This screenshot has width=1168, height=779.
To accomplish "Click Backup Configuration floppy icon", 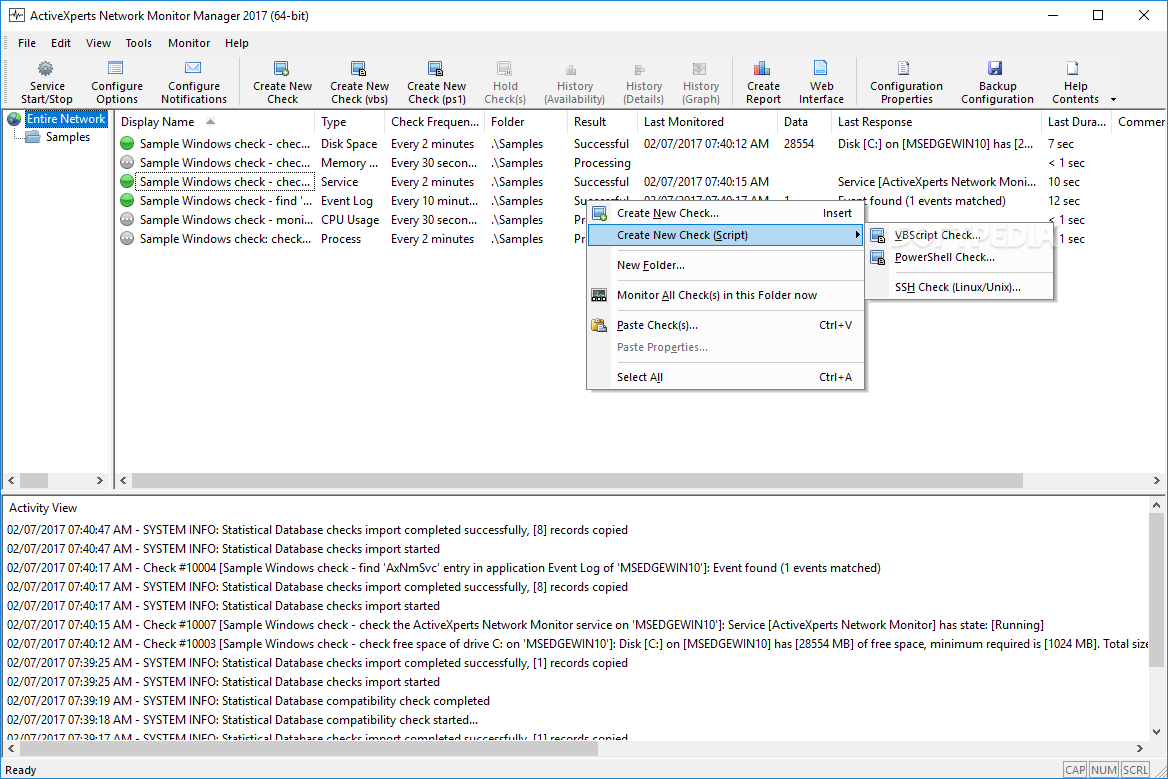I will (995, 69).
